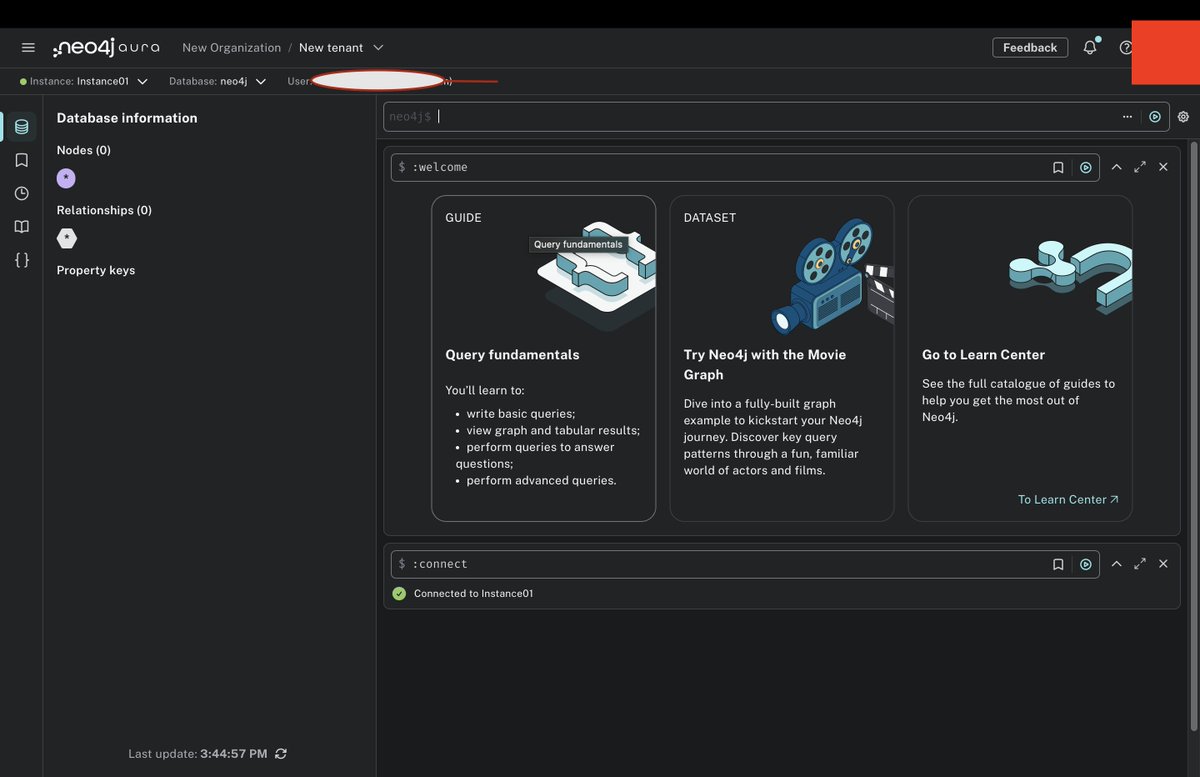Expand :welcome frame to fullscreen
The height and width of the screenshot is (777, 1200).
click(1140, 167)
